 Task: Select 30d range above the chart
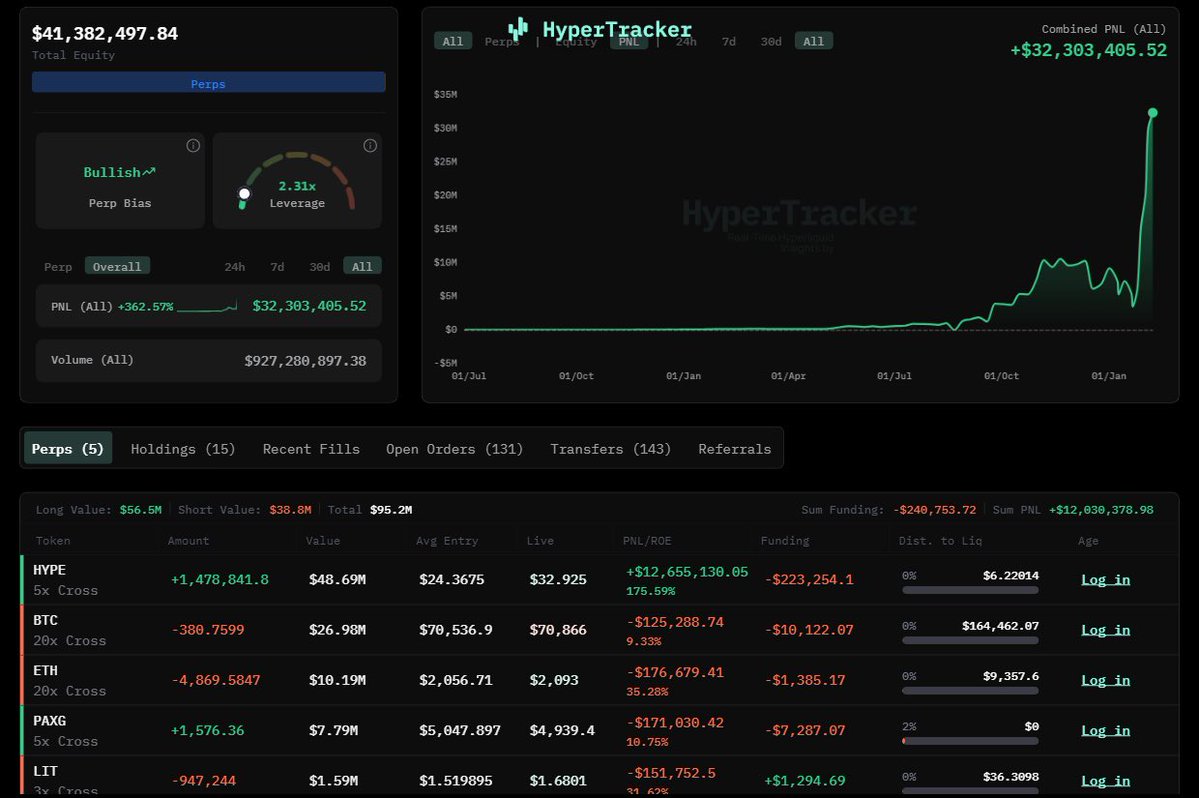pyautogui.click(x=771, y=41)
